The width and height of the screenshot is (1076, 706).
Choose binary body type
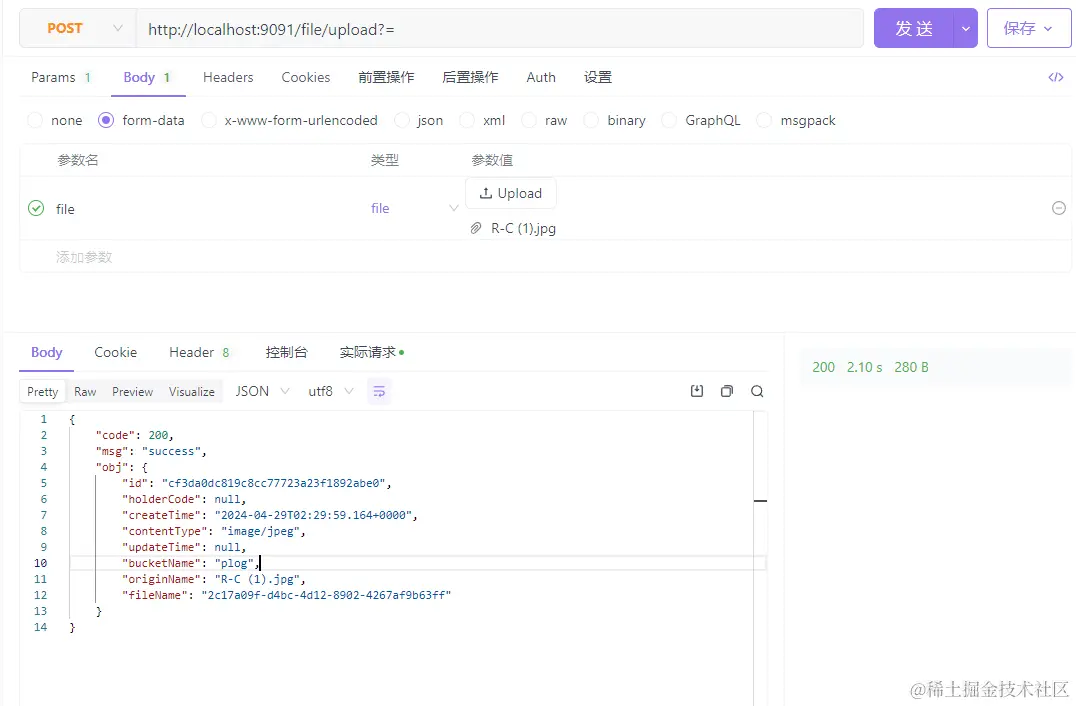615,120
